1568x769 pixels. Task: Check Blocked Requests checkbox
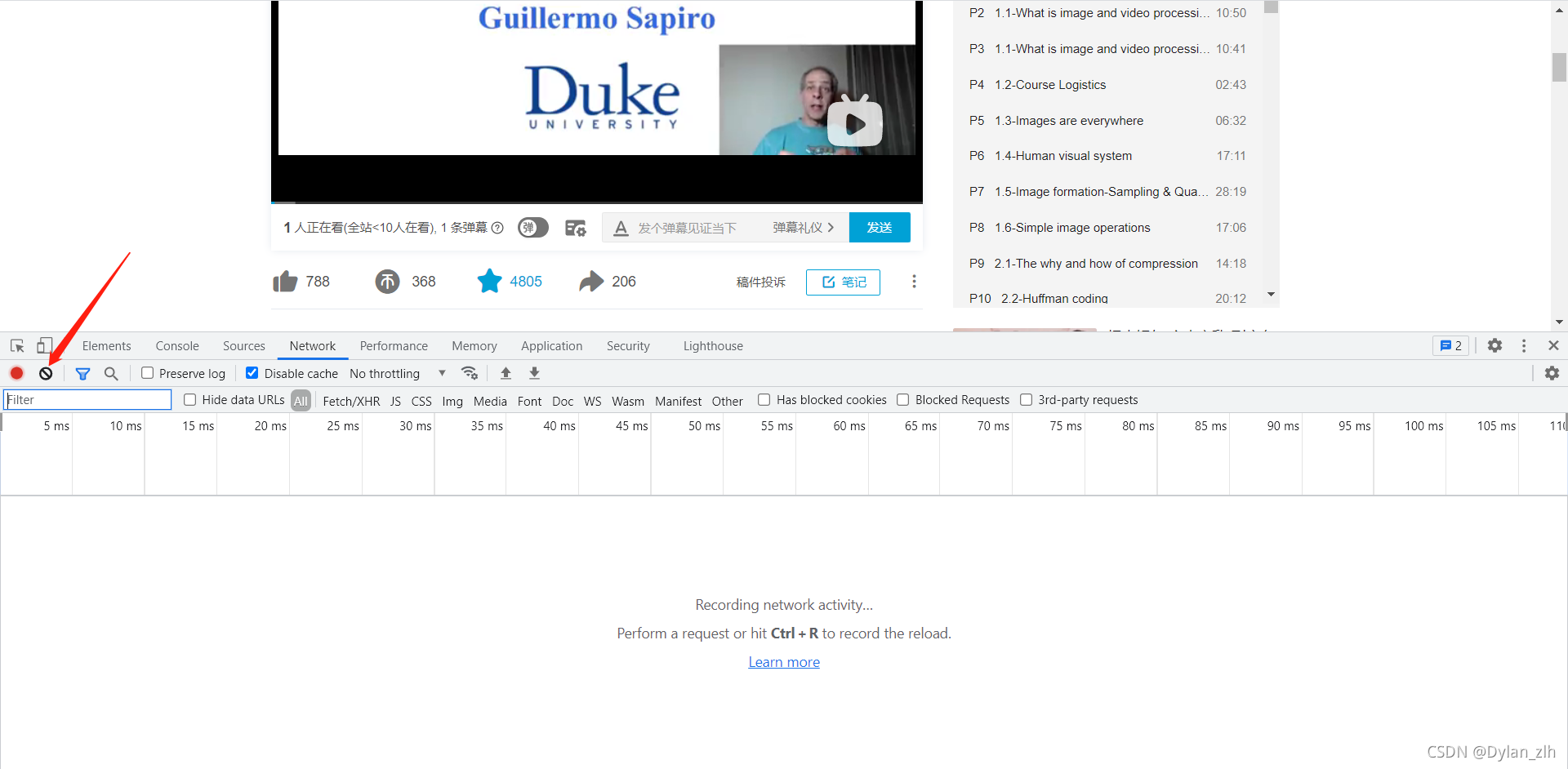point(903,399)
